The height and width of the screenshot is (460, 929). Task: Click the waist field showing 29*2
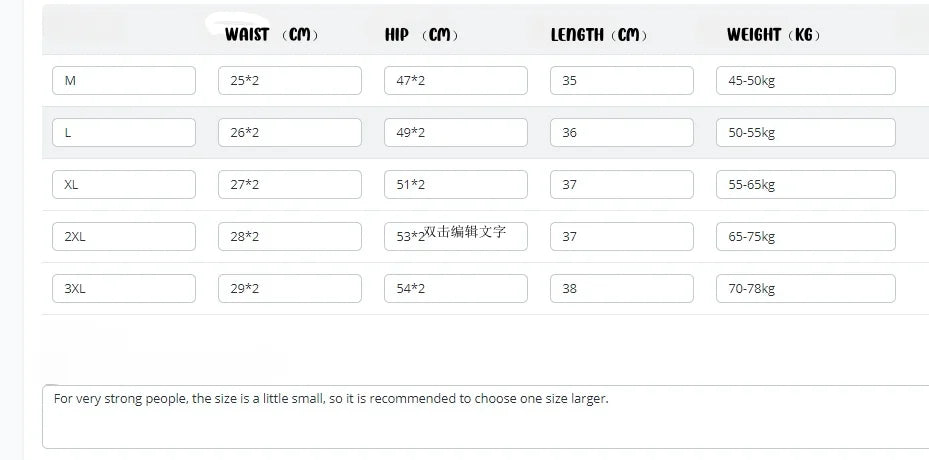[290, 289]
